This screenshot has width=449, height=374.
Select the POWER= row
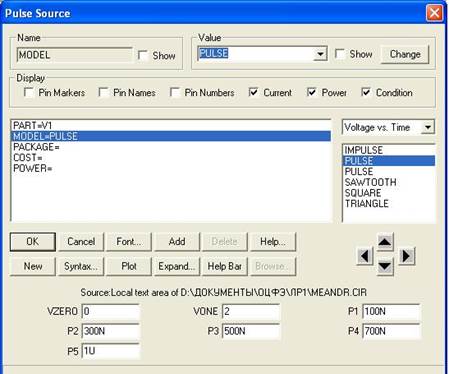tap(171, 168)
